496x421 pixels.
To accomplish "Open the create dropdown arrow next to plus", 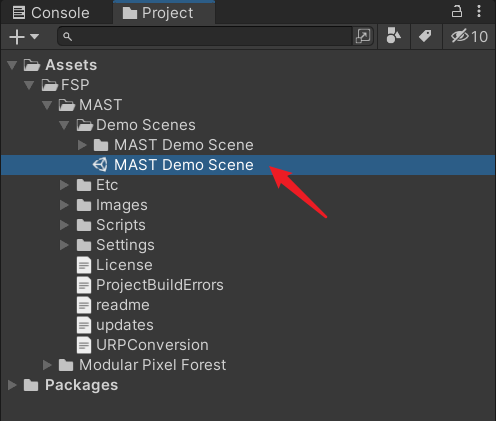I will 35,36.
